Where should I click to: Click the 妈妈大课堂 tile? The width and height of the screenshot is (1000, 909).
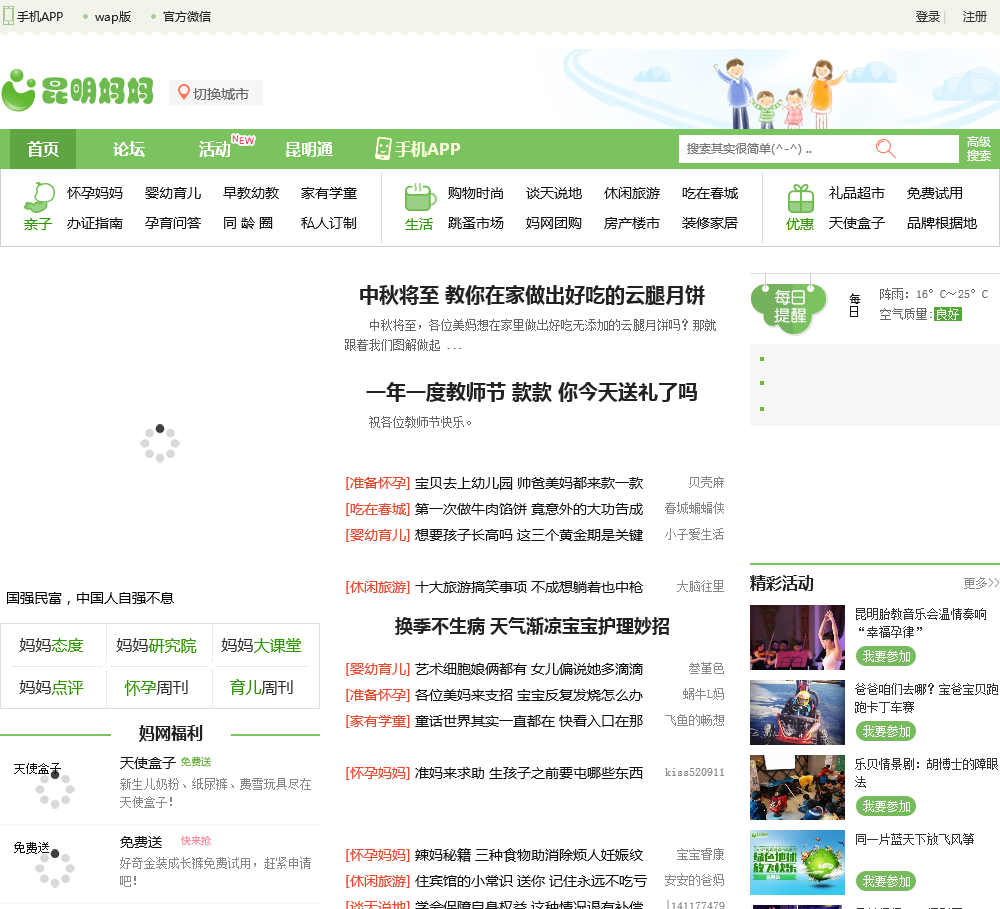[261, 646]
